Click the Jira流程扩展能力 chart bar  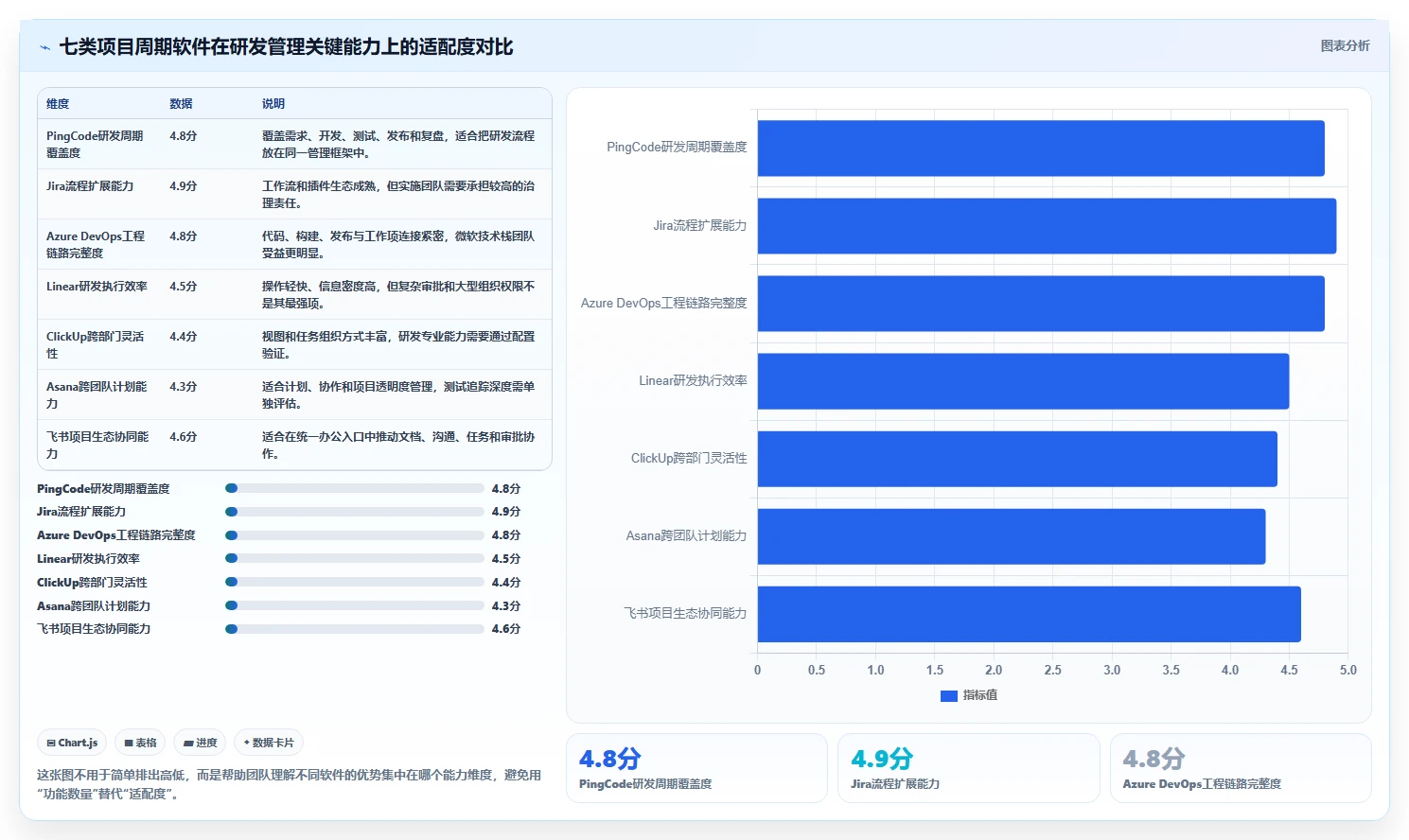1047,226
